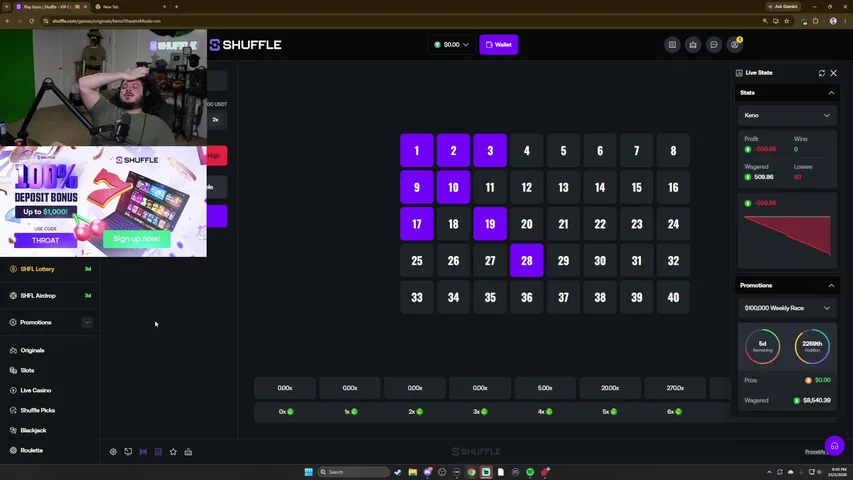
Task: Open File Explorer from the taskbar
Action: coord(413,472)
